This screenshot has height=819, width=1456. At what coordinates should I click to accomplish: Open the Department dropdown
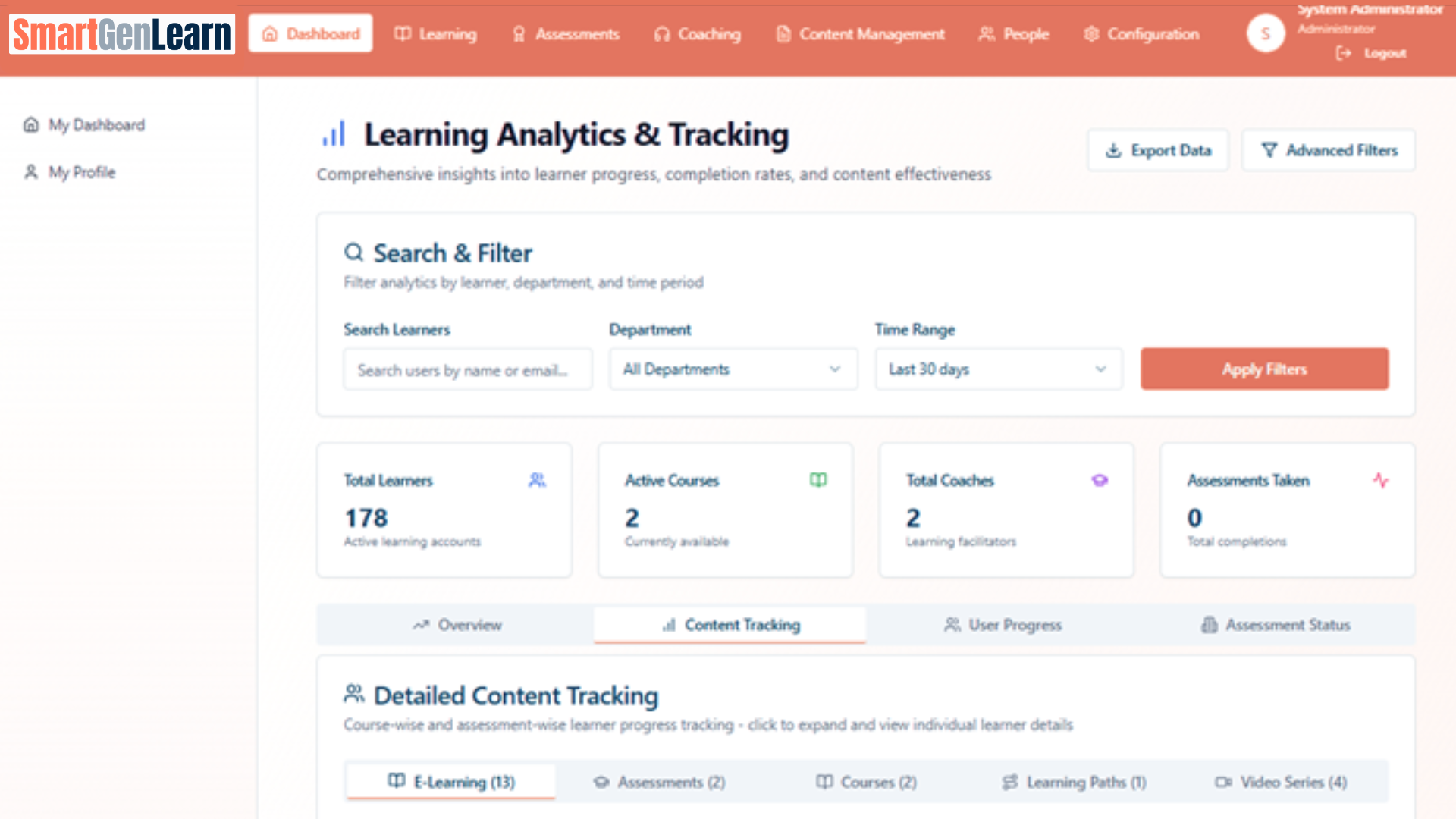(733, 369)
